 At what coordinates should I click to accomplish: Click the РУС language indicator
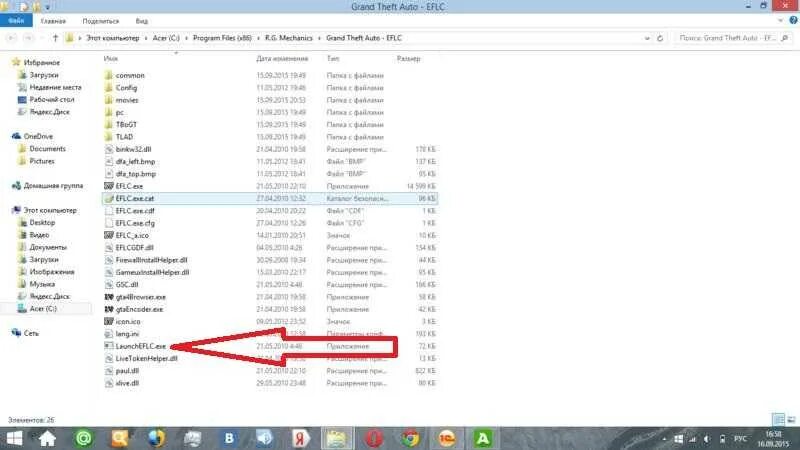coord(740,439)
